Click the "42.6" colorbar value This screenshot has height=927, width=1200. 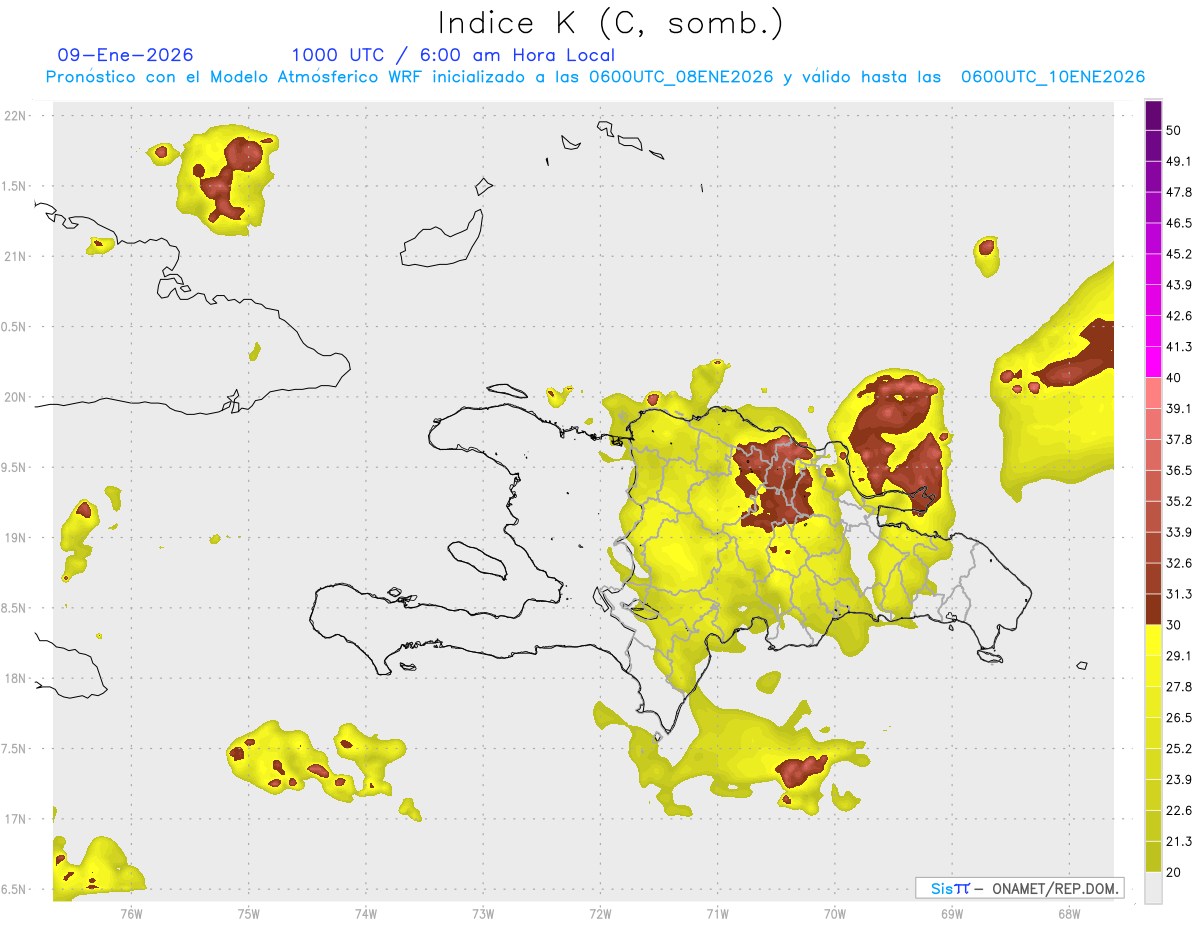point(1179,316)
